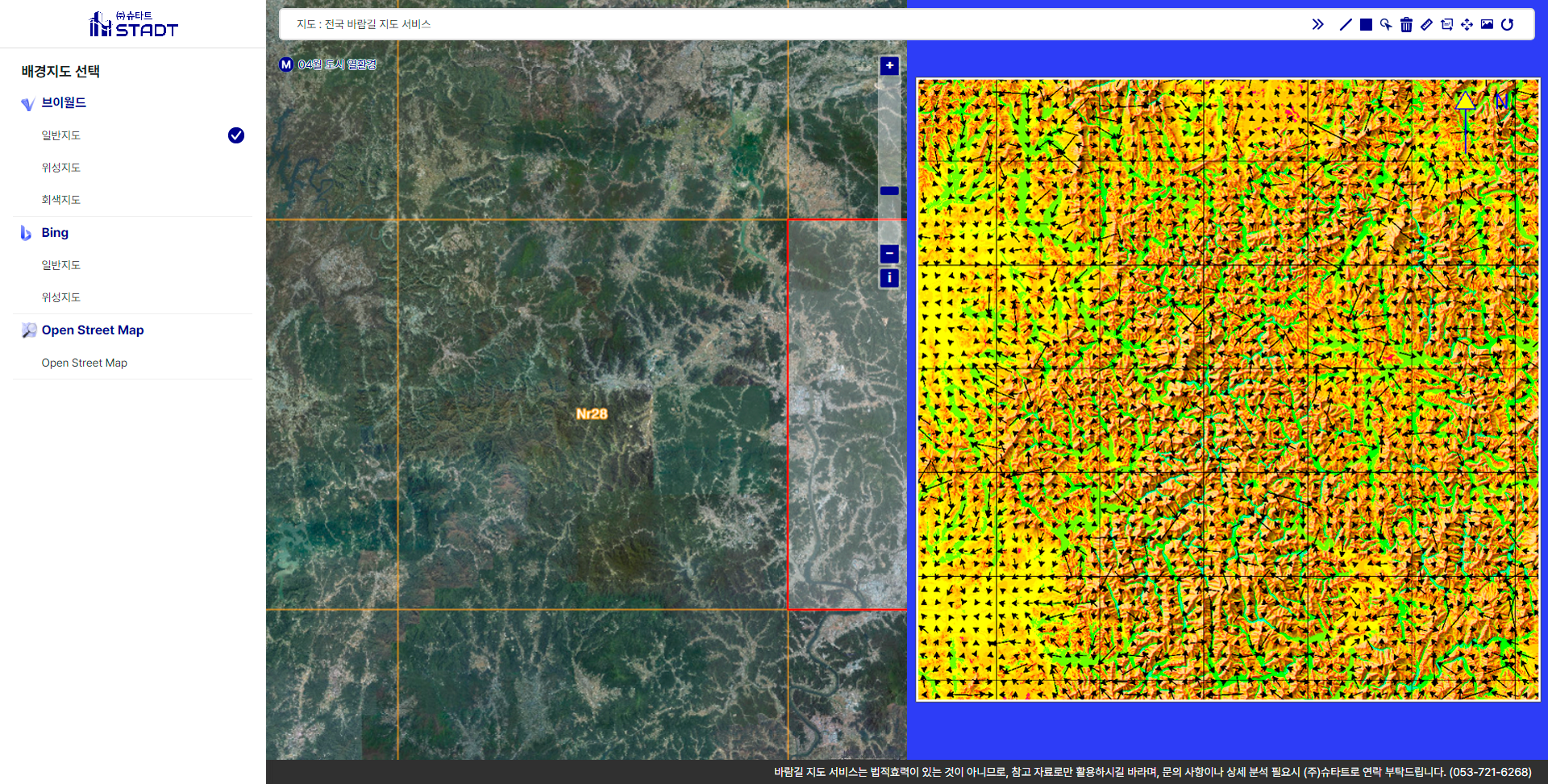Select 브이월드 회색지도 background map
This screenshot has width=1548, height=784.
(x=61, y=200)
